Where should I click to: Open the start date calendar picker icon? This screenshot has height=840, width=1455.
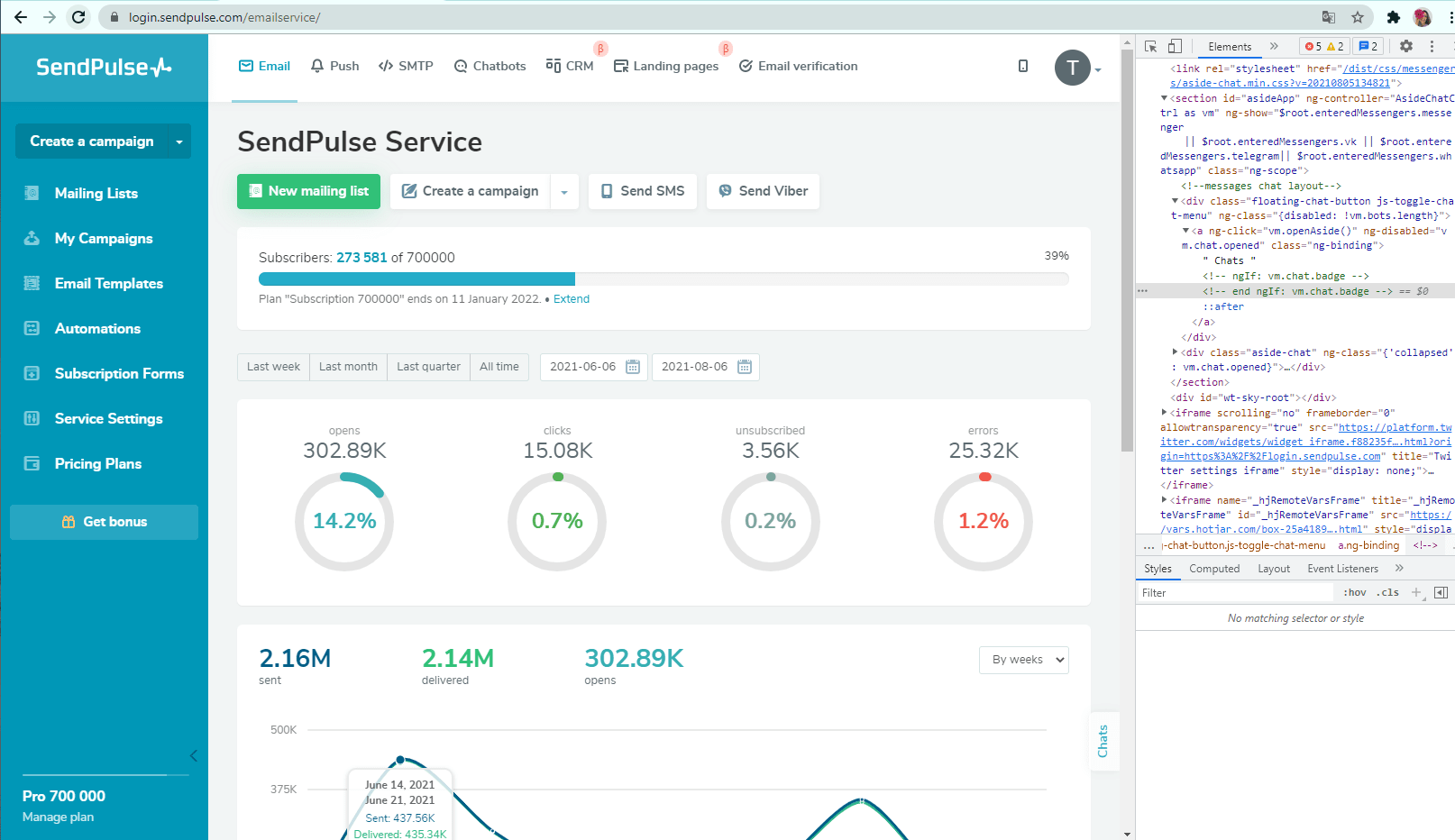click(633, 367)
